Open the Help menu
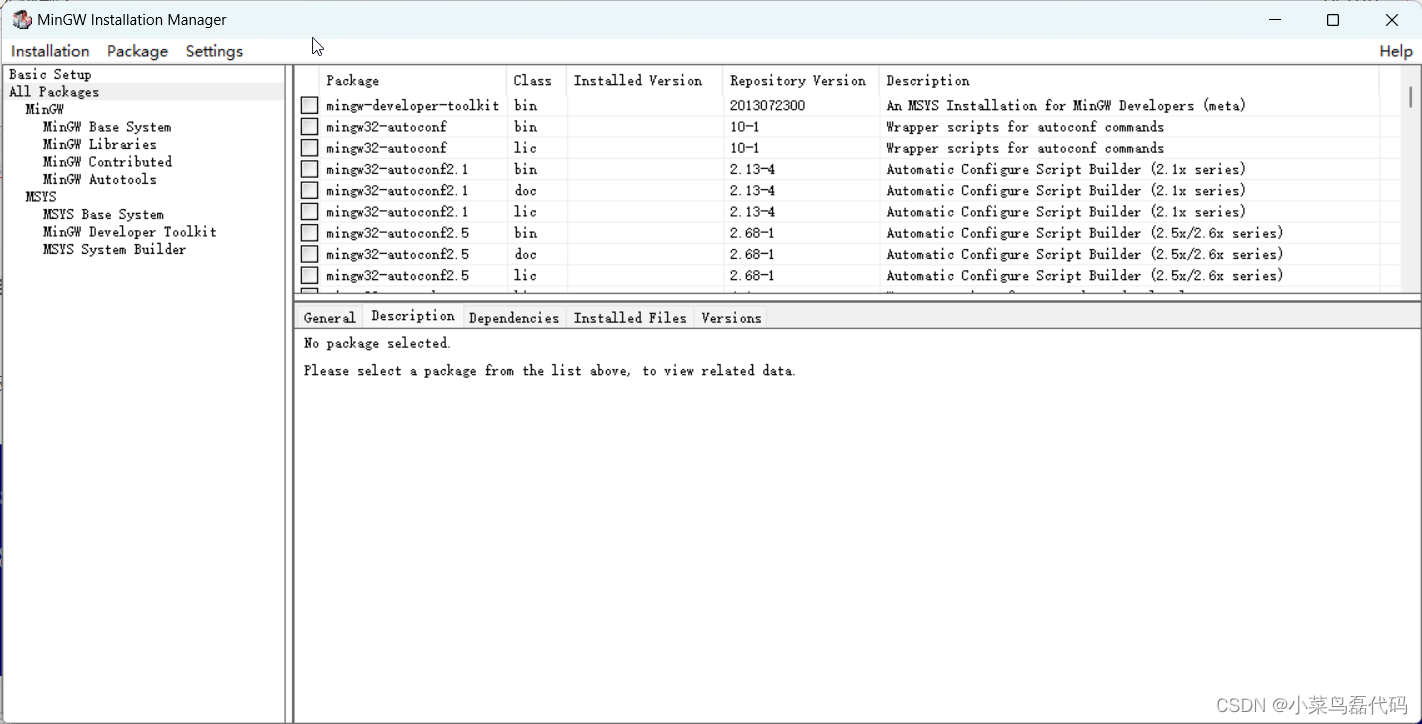This screenshot has height=724, width=1422. click(1396, 51)
